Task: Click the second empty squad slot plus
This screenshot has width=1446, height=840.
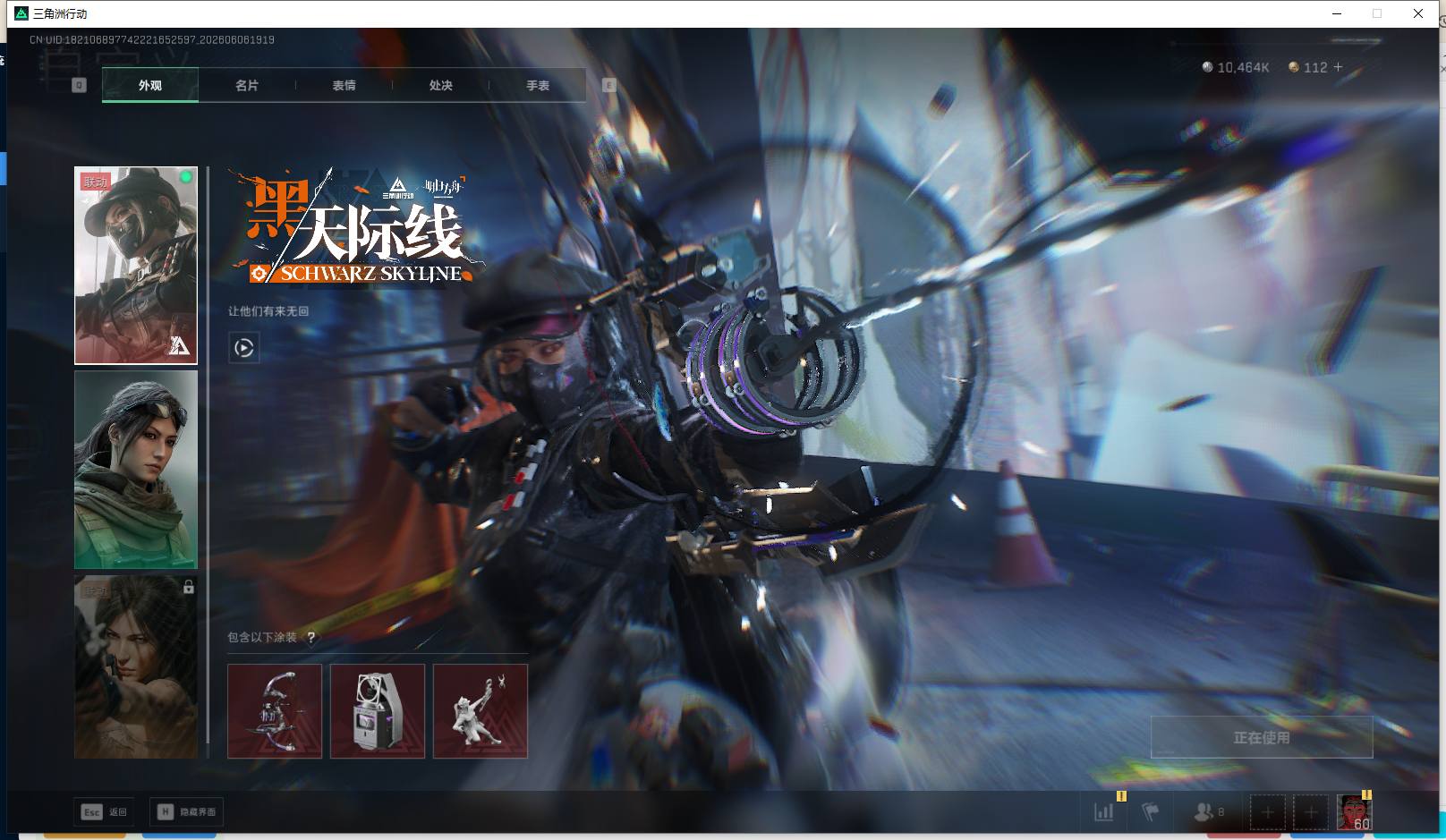Action: (1310, 812)
